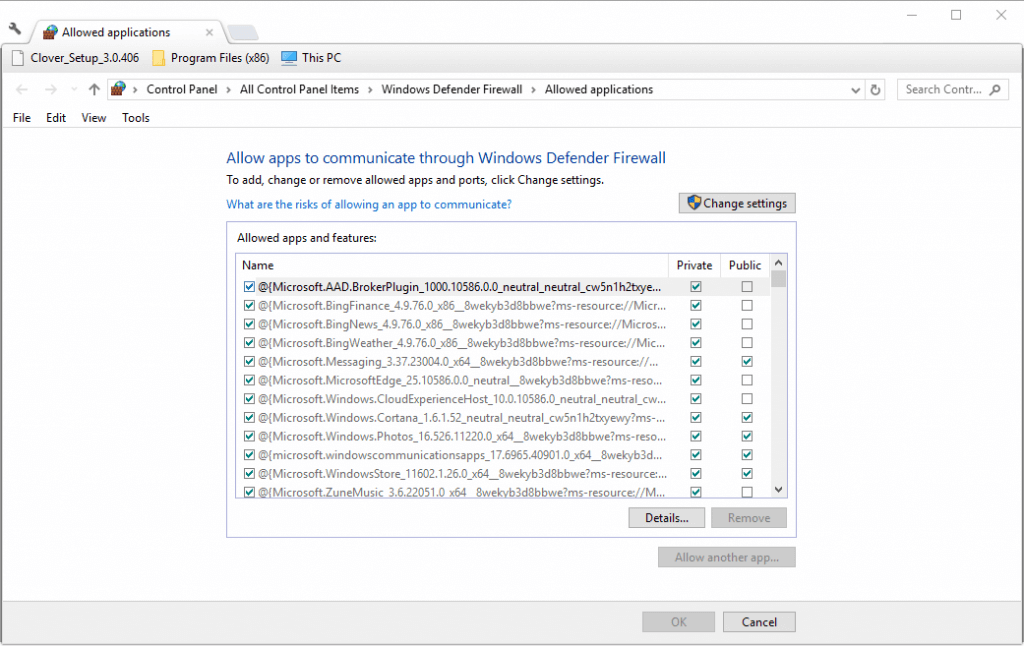Click the Details... button
1024x646 pixels.
(x=667, y=518)
